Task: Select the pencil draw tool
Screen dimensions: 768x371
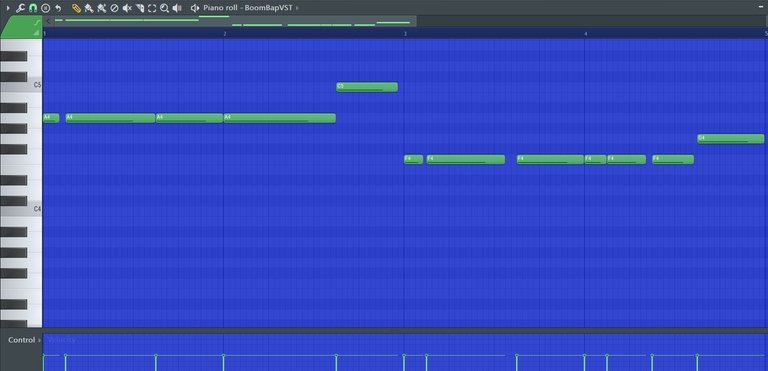Action: pos(76,8)
